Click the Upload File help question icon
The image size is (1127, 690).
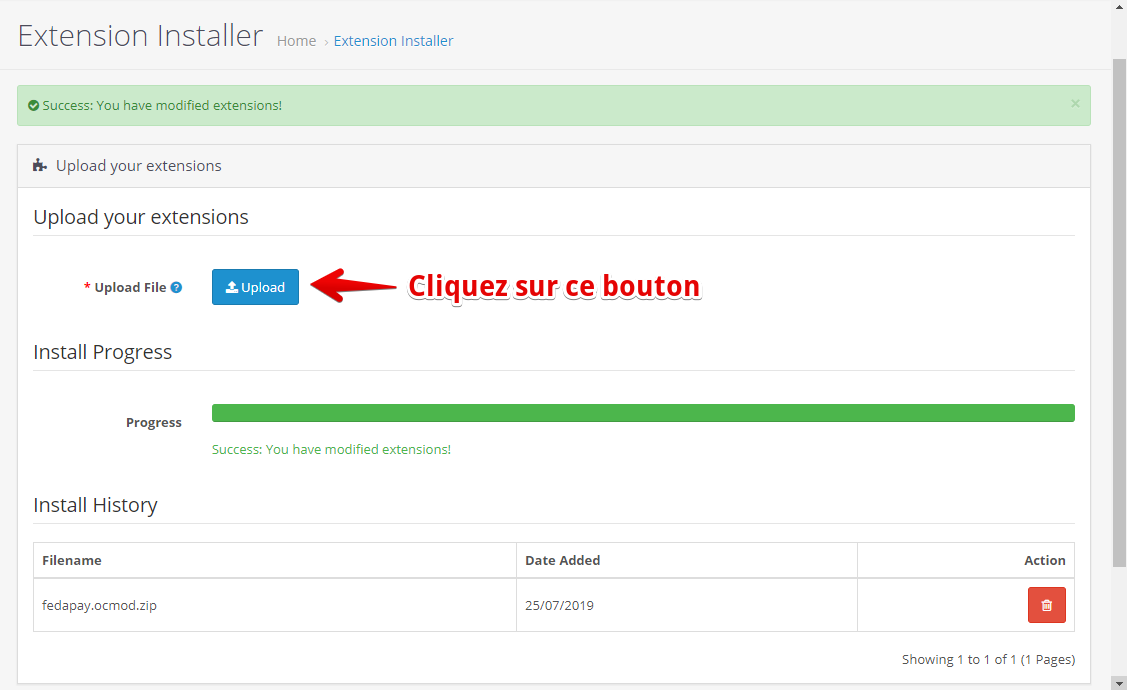coord(176,288)
